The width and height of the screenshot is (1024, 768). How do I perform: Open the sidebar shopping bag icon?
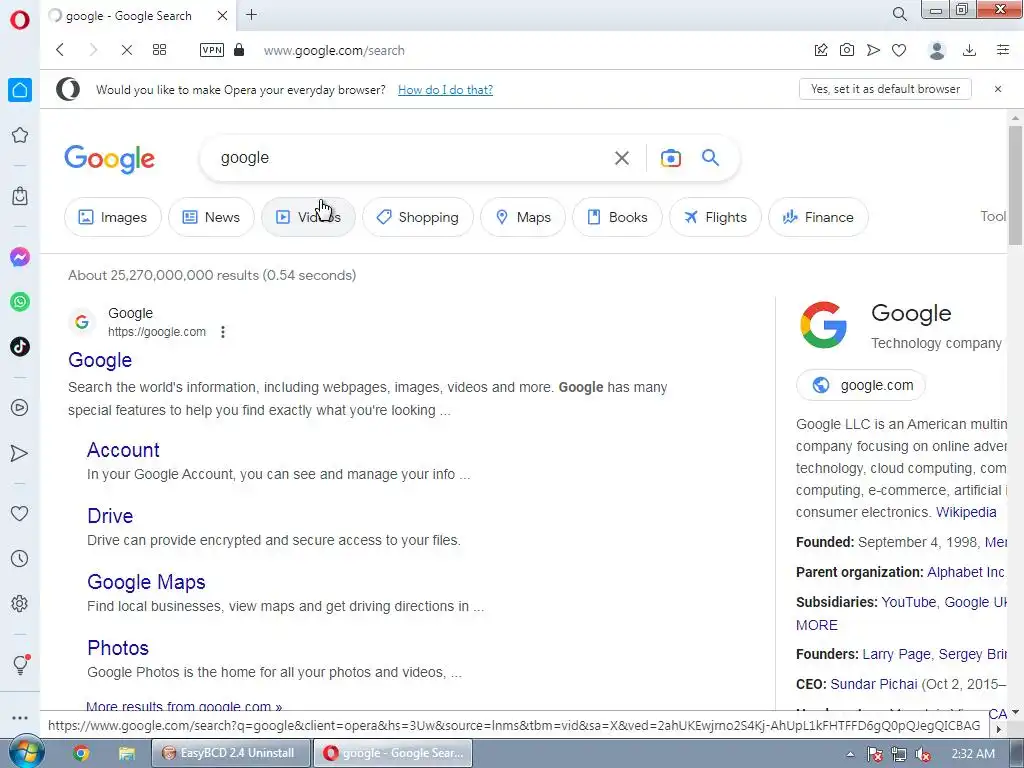20,196
